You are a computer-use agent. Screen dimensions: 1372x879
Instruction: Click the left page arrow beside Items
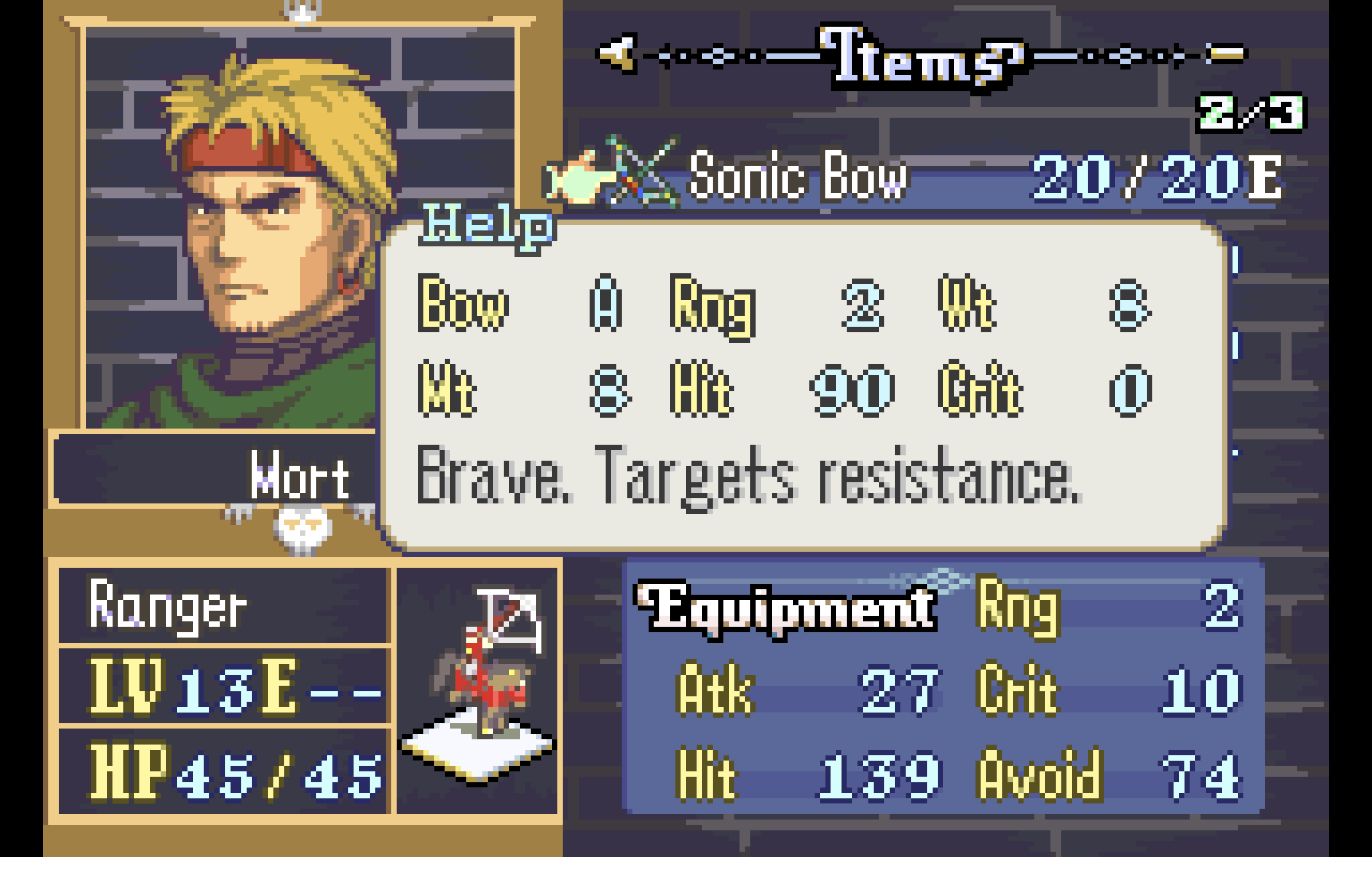(615, 54)
